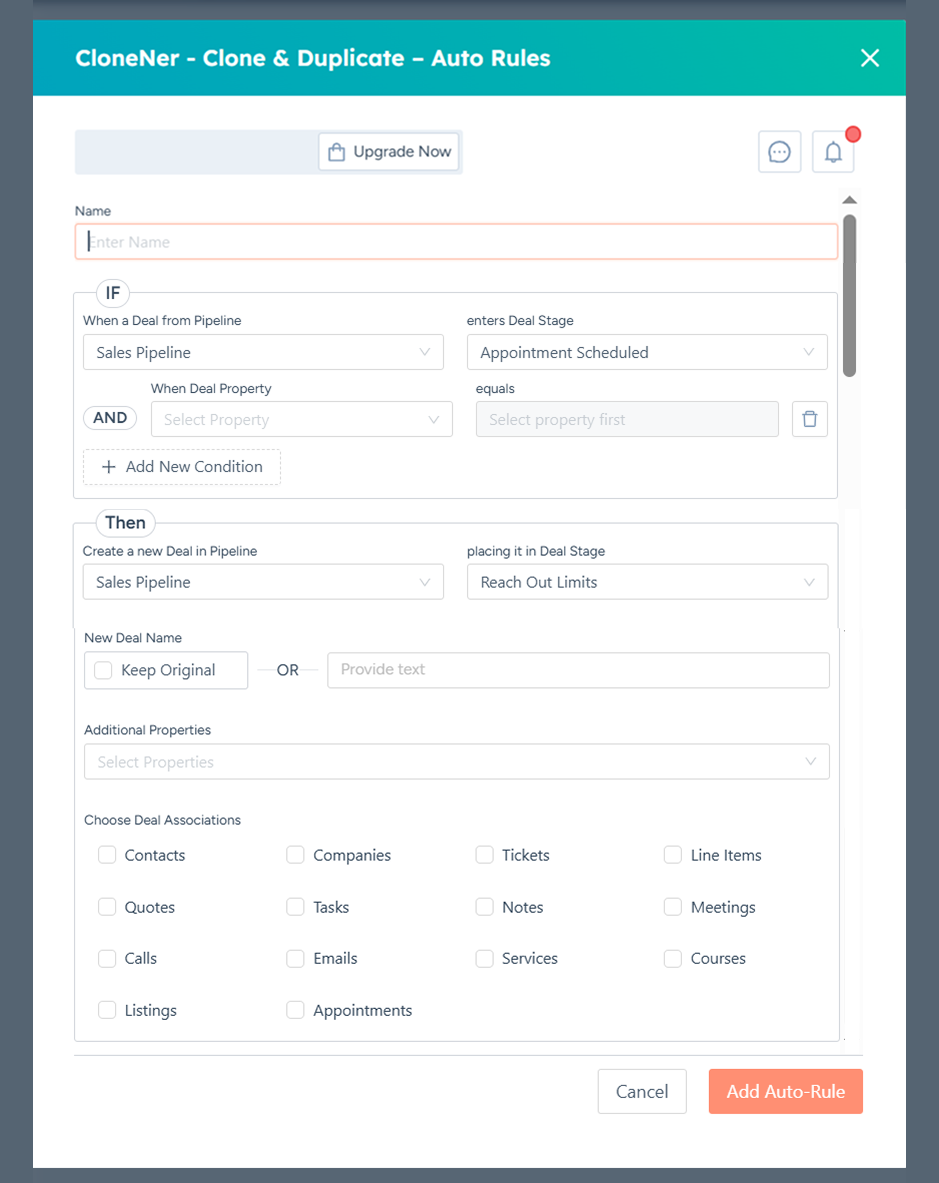Click the Upgrade Now button
The width and height of the screenshot is (939, 1183).
[389, 152]
